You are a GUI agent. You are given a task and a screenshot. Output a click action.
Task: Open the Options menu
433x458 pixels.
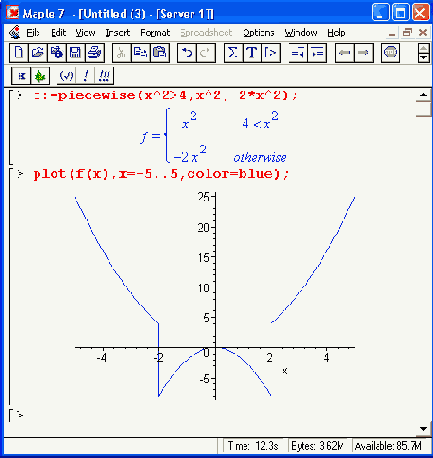(259, 33)
